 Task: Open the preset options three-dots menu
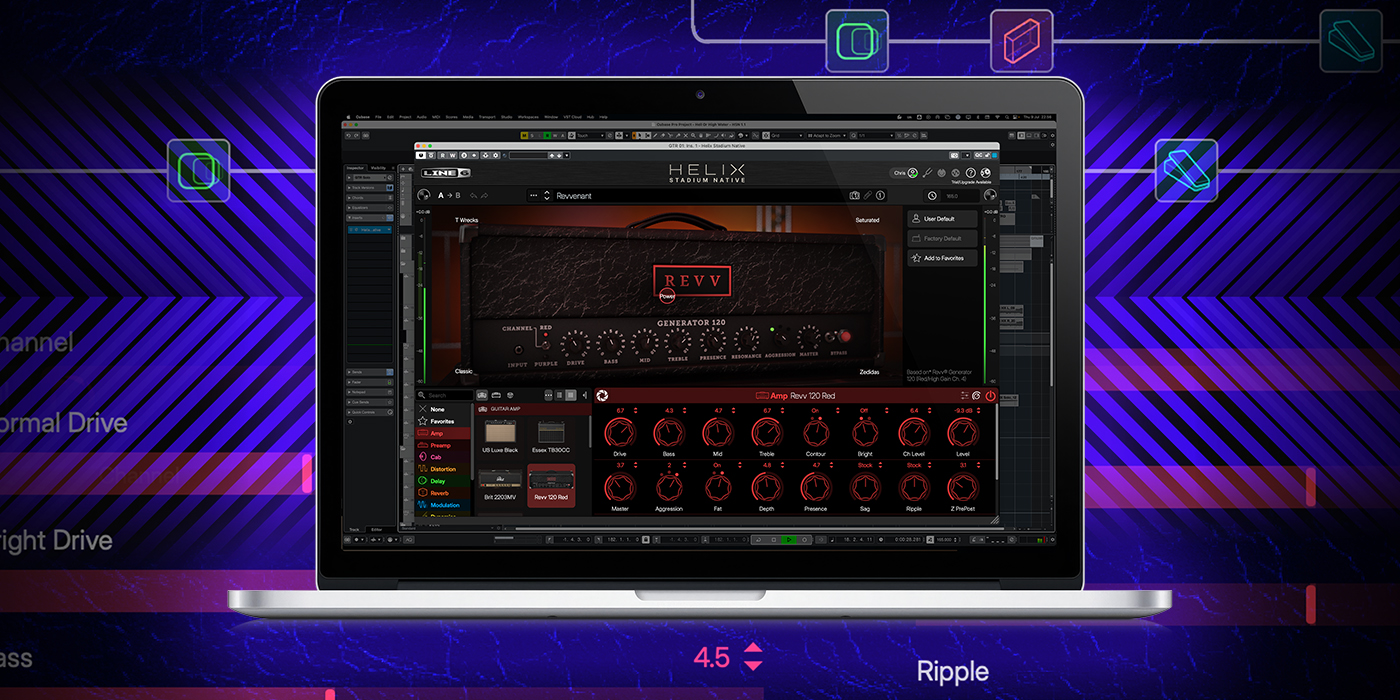click(534, 195)
